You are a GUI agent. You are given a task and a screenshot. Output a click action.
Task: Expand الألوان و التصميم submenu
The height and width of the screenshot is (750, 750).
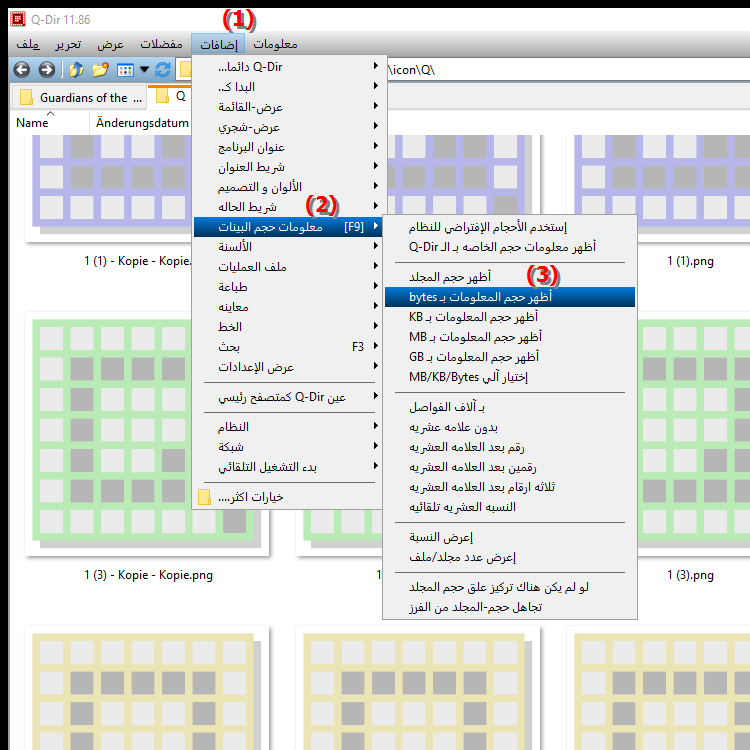coord(287,187)
